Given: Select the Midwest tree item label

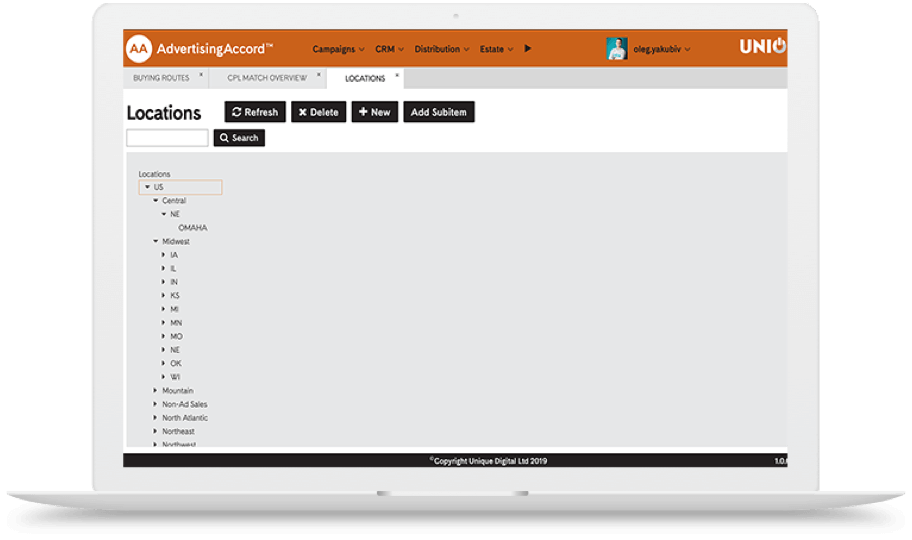Looking at the screenshot, I should (x=176, y=241).
